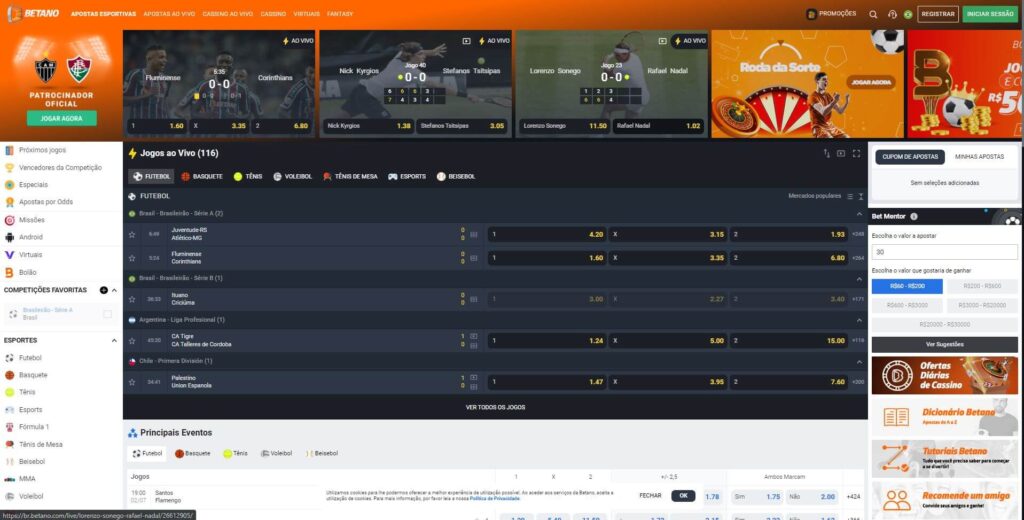Open the Roda da Sorte banner
Image resolution: width=1024 pixels, height=520 pixels.
(807, 84)
